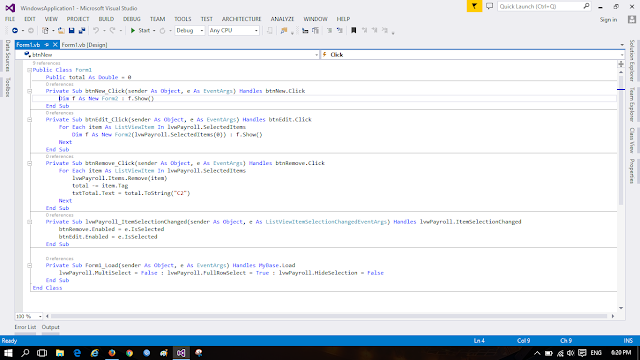The image size is (640, 360).
Task: Open the Error List tab
Action: [25, 327]
